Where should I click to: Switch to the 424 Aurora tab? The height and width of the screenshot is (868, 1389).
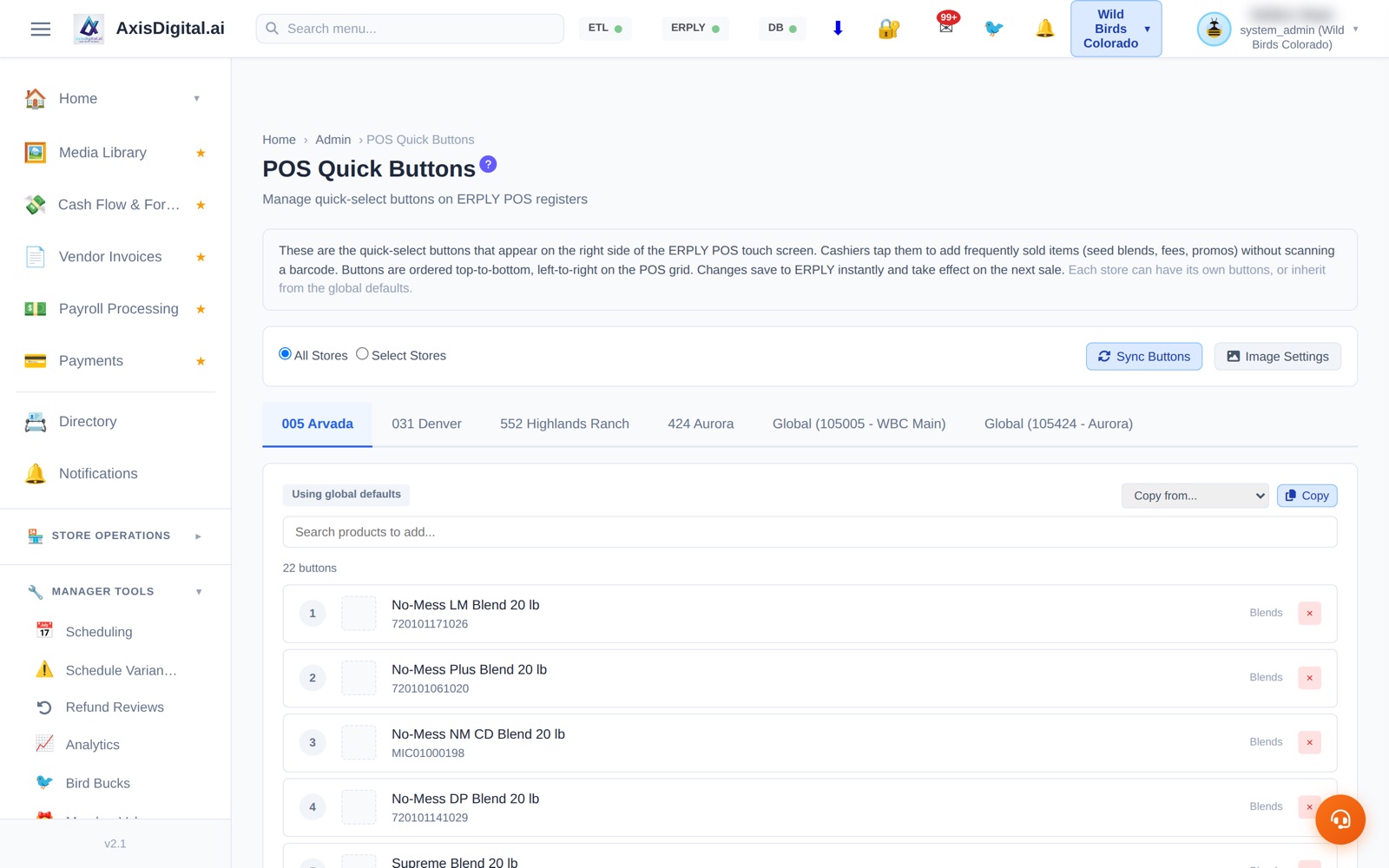[701, 424]
